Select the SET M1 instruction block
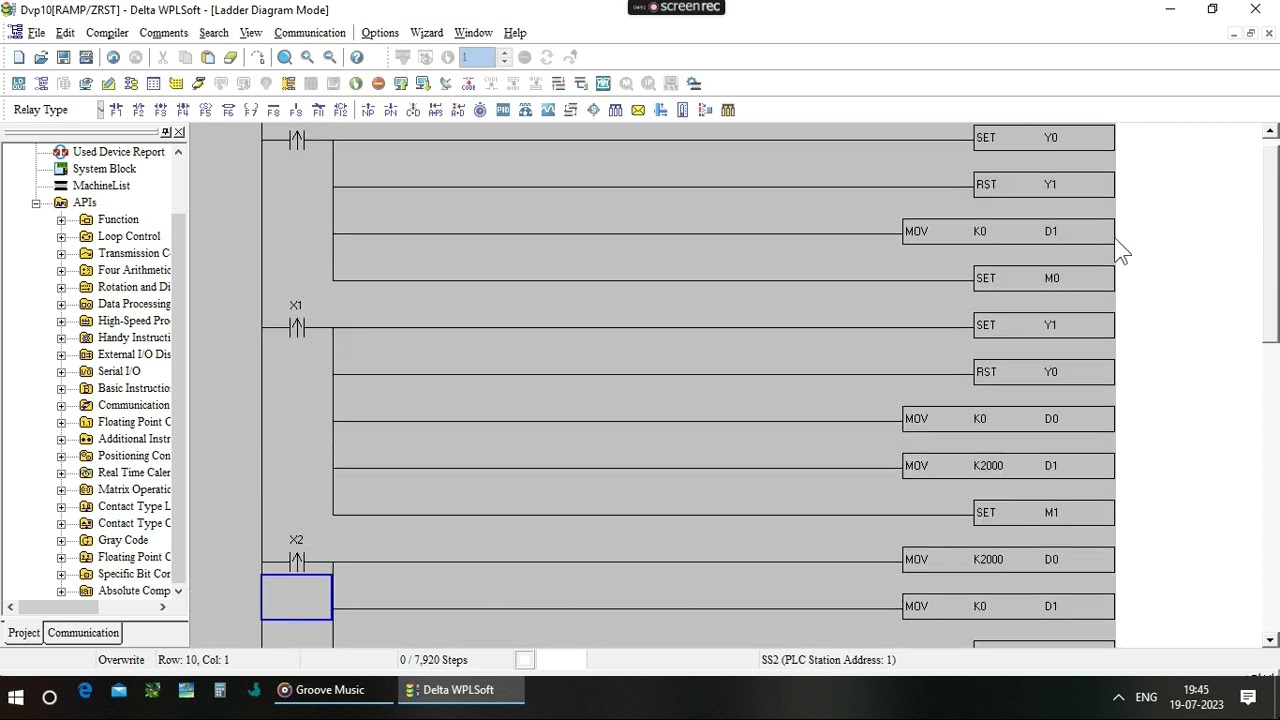The image size is (1280, 720). pos(1044,513)
